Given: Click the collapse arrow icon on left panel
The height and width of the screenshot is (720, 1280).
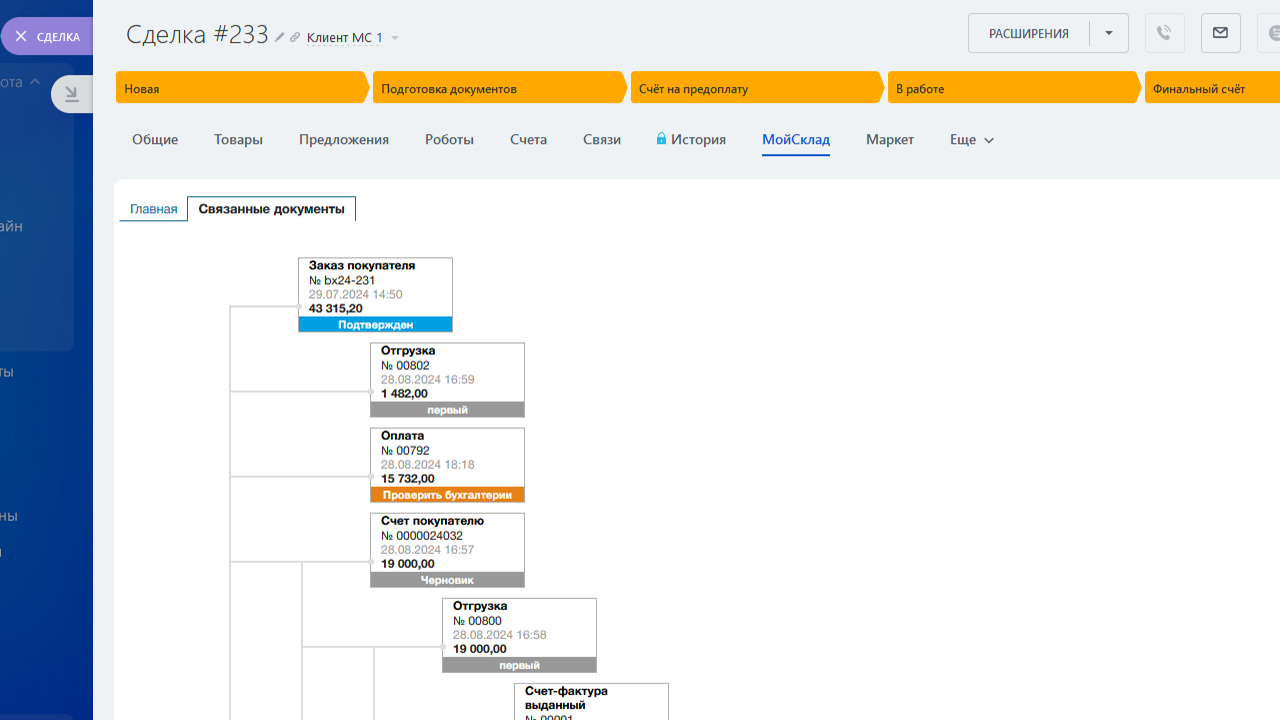Looking at the screenshot, I should (71, 94).
